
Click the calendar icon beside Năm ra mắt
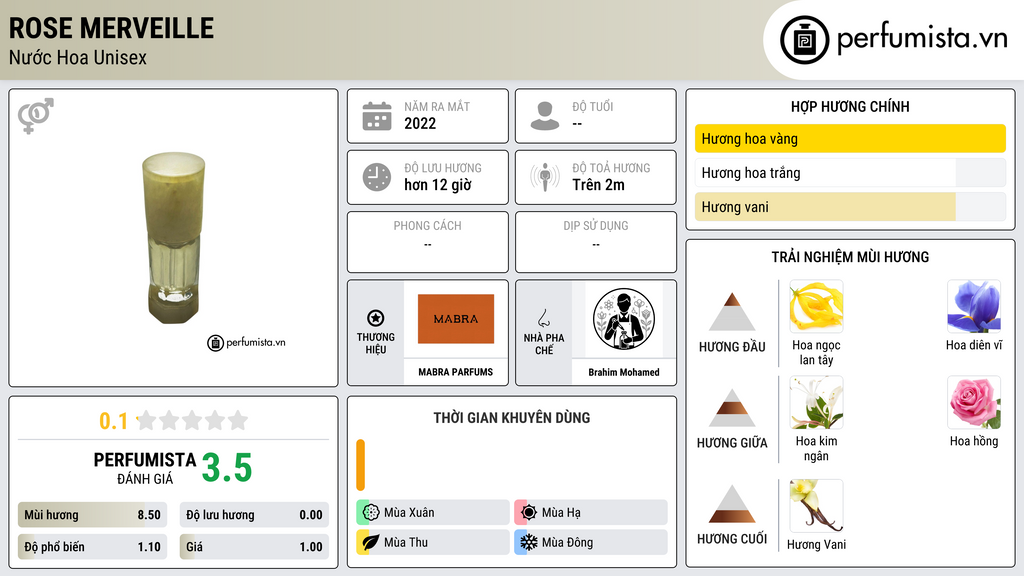377,116
